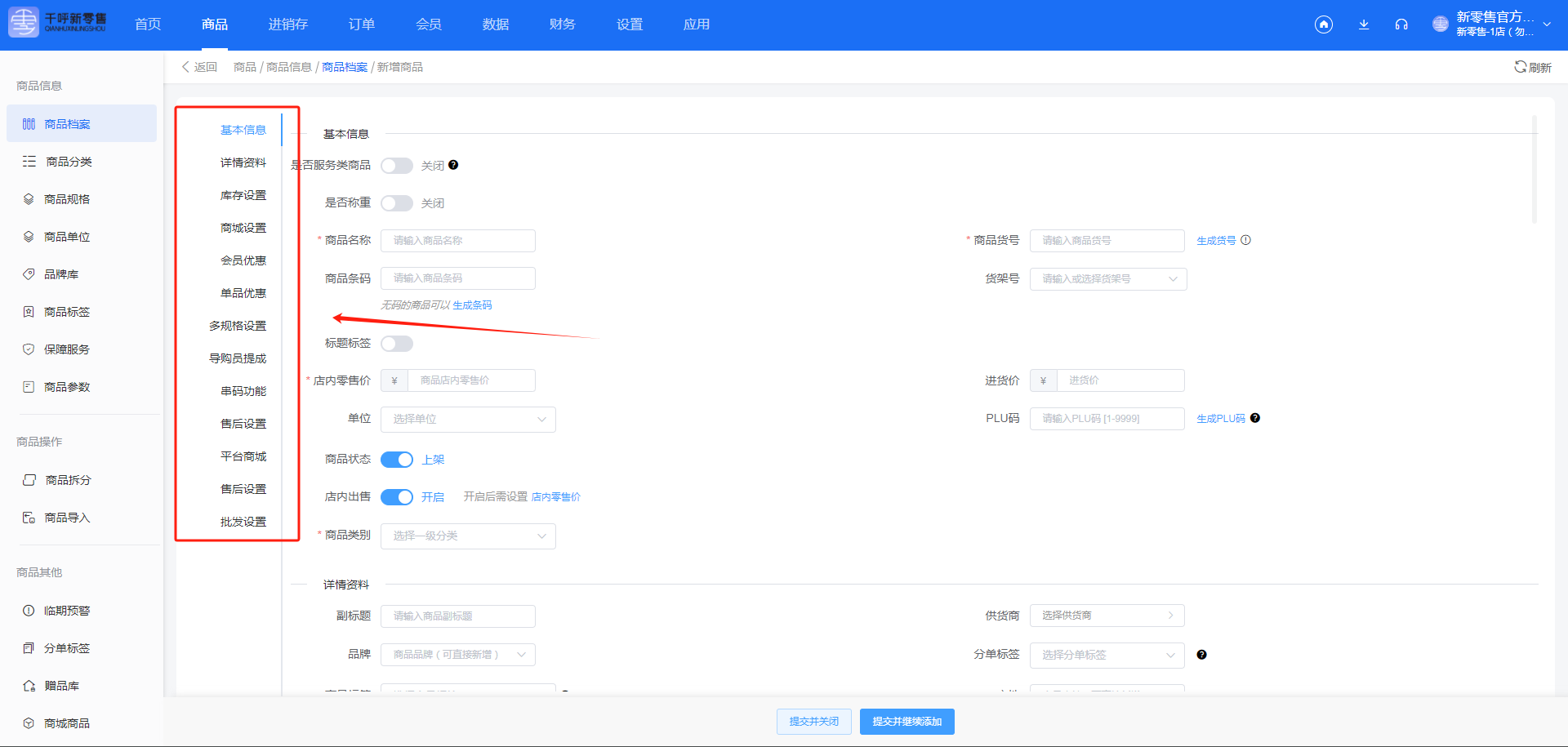This screenshot has height=747, width=1568.
Task: Open the 数据 top menu
Action: click(x=496, y=24)
